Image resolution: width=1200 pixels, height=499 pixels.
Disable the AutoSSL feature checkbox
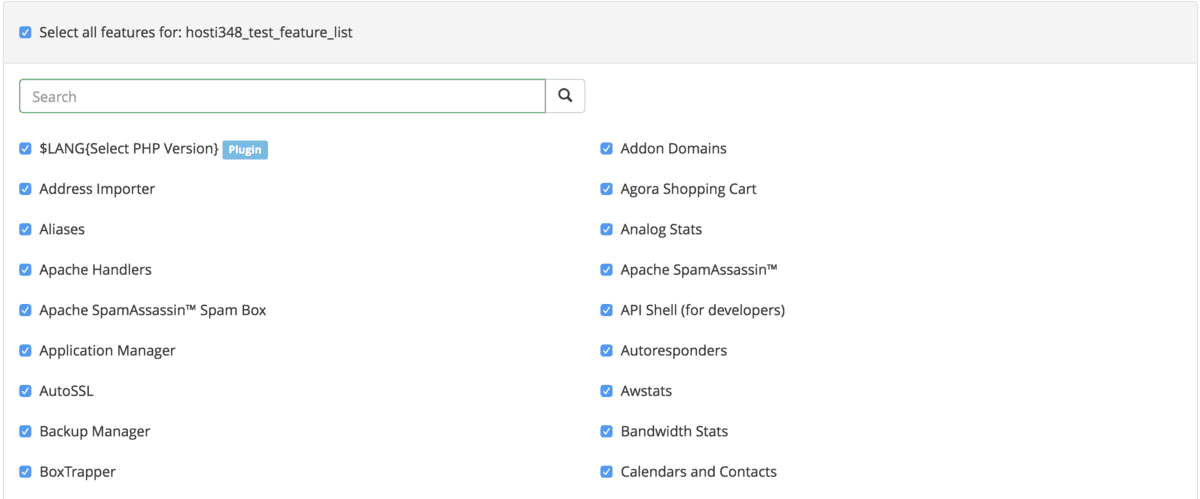point(26,391)
